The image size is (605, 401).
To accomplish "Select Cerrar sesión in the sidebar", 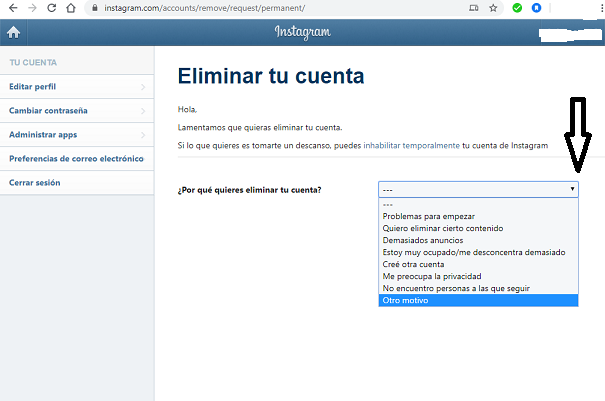I will click(77, 183).
